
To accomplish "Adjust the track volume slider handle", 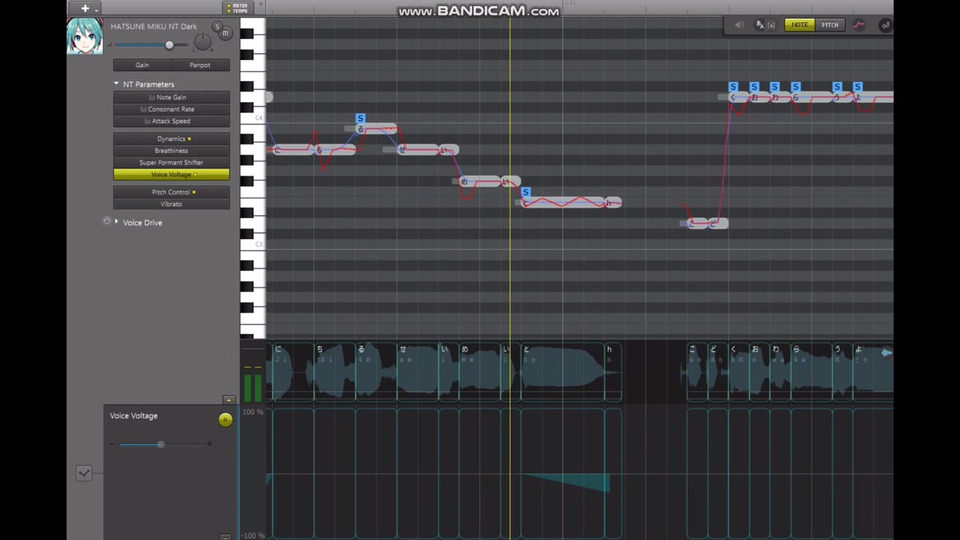I will click(x=169, y=45).
